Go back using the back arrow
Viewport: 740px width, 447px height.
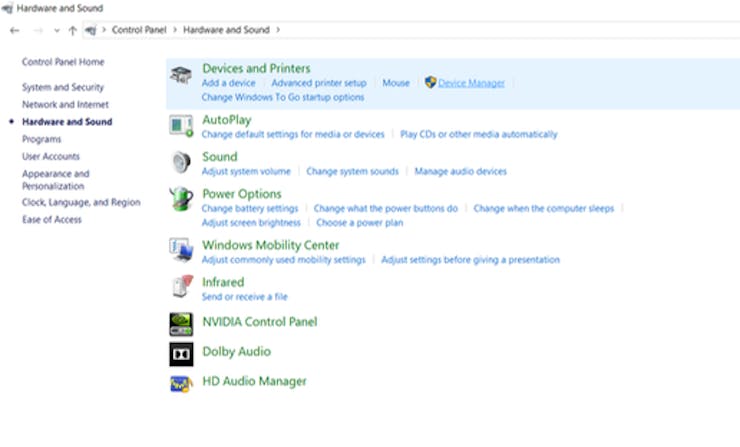[x=15, y=31]
